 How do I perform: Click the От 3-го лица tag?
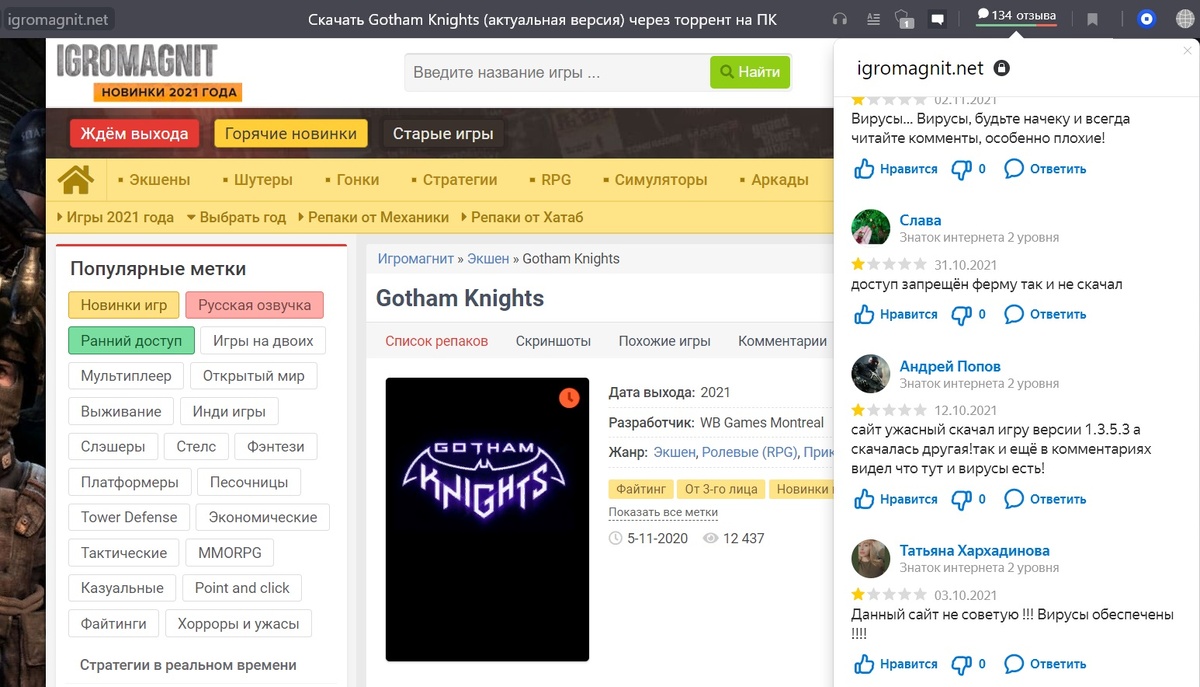721,489
